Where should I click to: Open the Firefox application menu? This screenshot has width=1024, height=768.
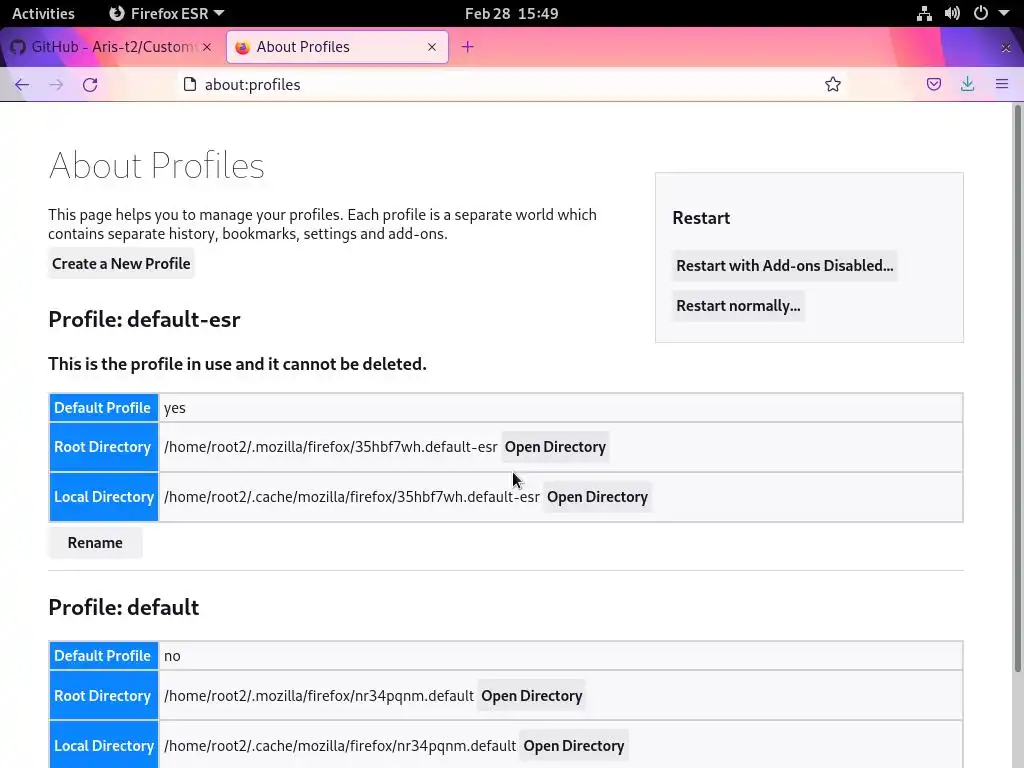pos(1002,84)
